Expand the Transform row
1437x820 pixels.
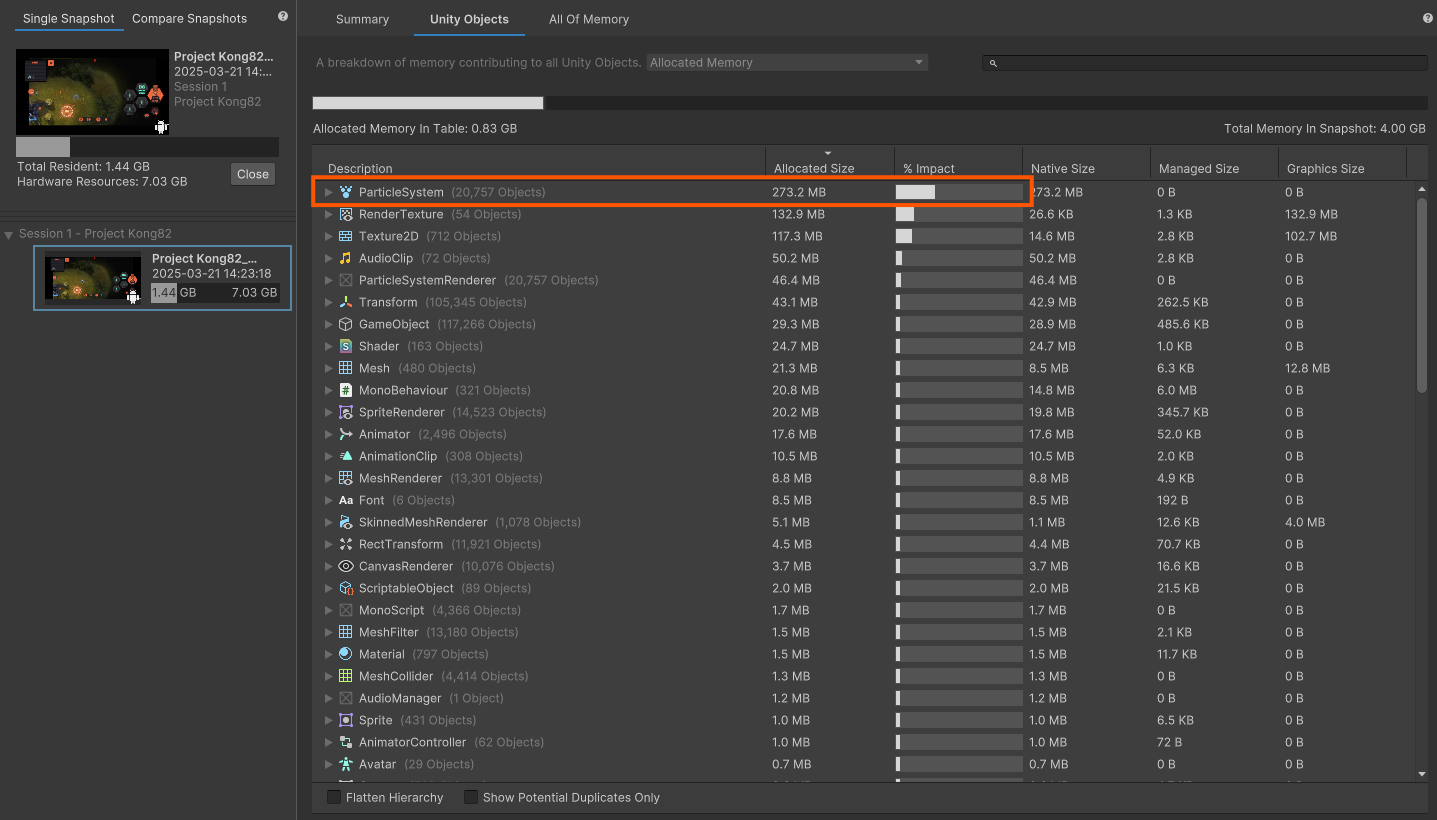tap(328, 302)
